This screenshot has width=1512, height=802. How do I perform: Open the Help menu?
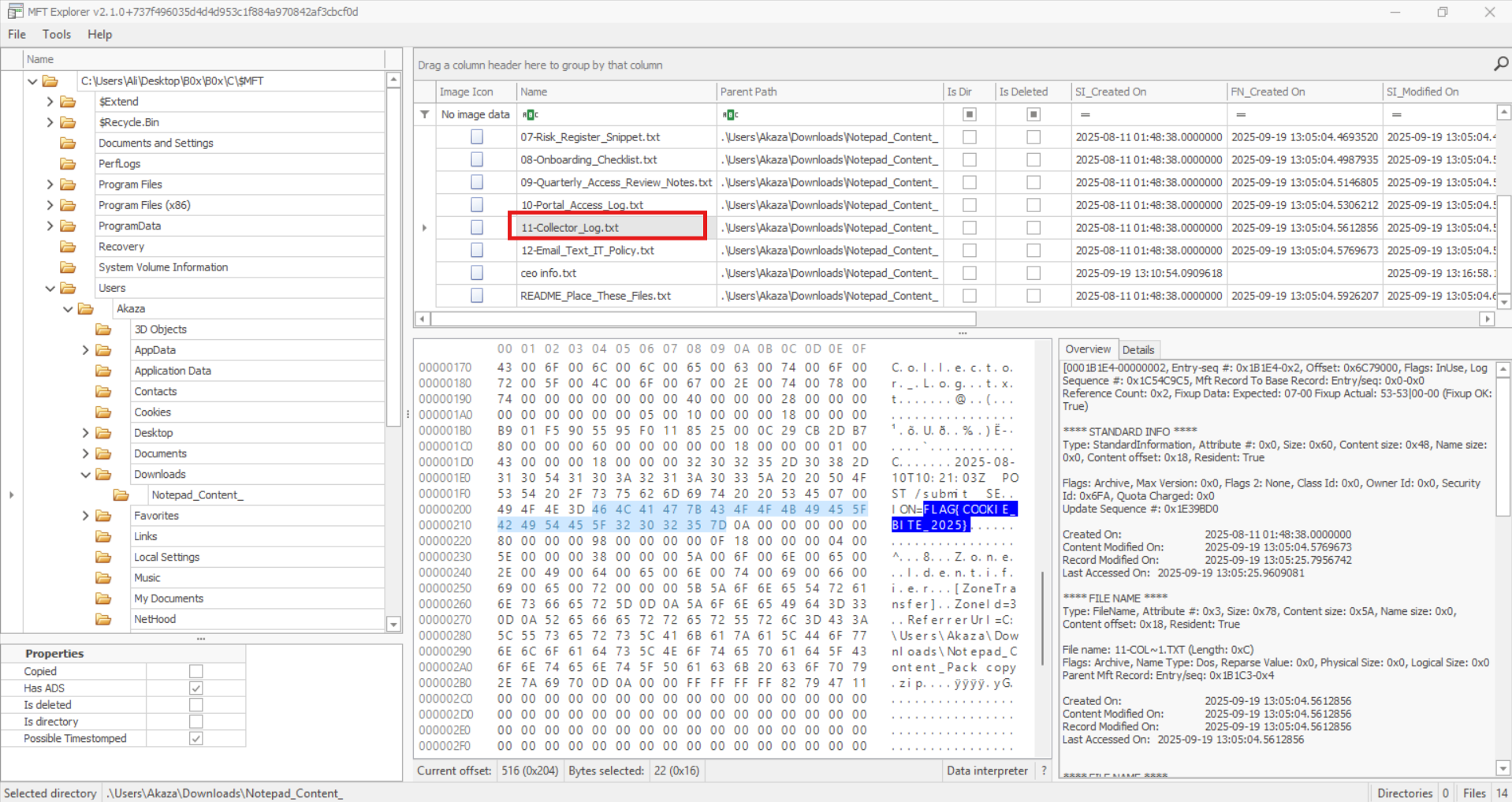99,34
